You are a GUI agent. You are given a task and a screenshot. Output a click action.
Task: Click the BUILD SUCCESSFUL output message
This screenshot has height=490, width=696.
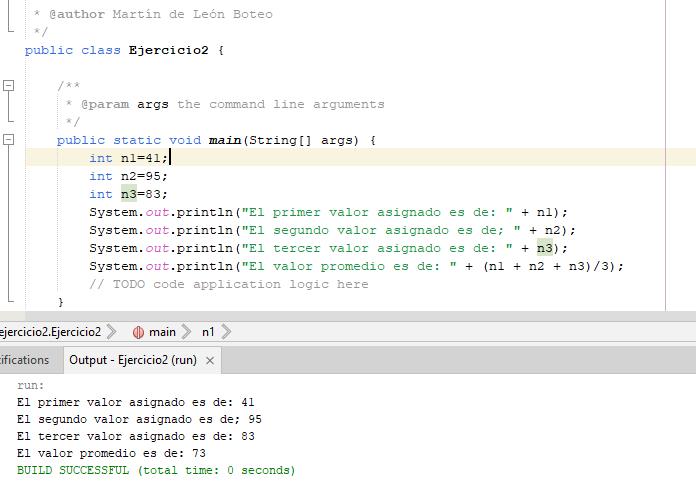point(156,470)
